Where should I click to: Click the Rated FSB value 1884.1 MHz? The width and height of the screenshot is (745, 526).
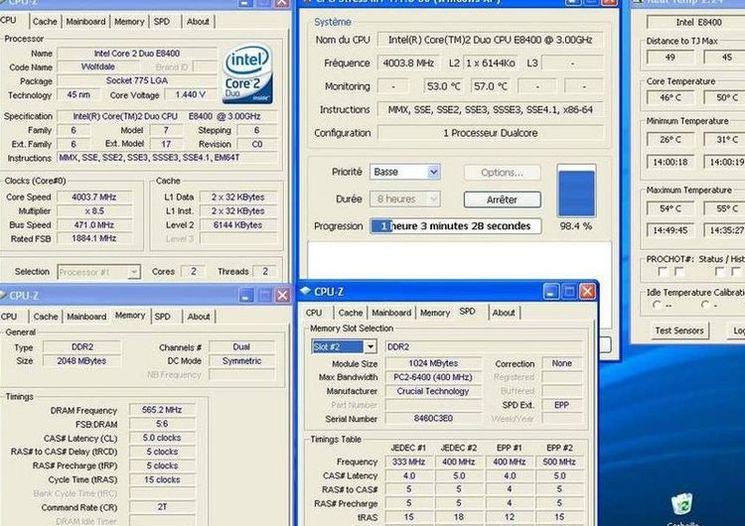click(x=94, y=239)
